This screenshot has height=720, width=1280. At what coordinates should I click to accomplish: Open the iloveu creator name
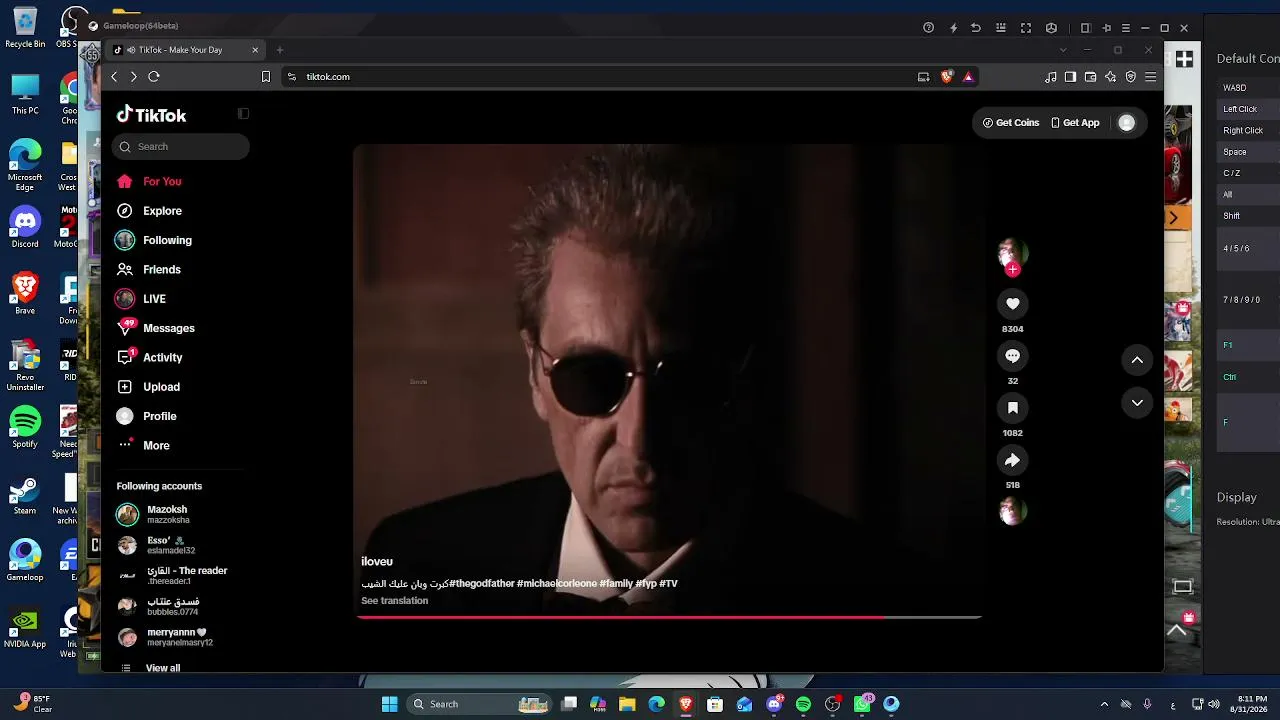pyautogui.click(x=377, y=562)
